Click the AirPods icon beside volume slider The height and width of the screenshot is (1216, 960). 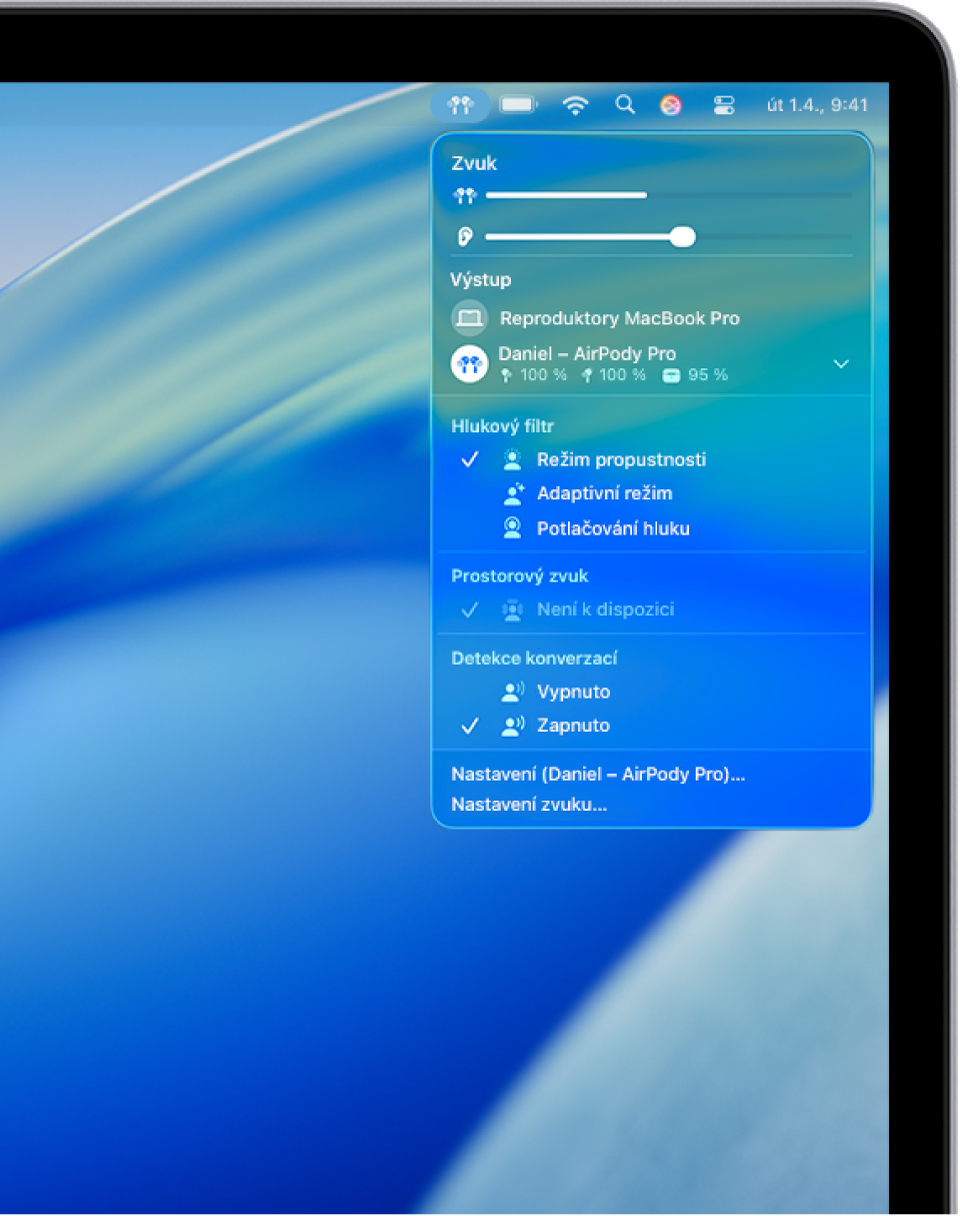(x=464, y=196)
